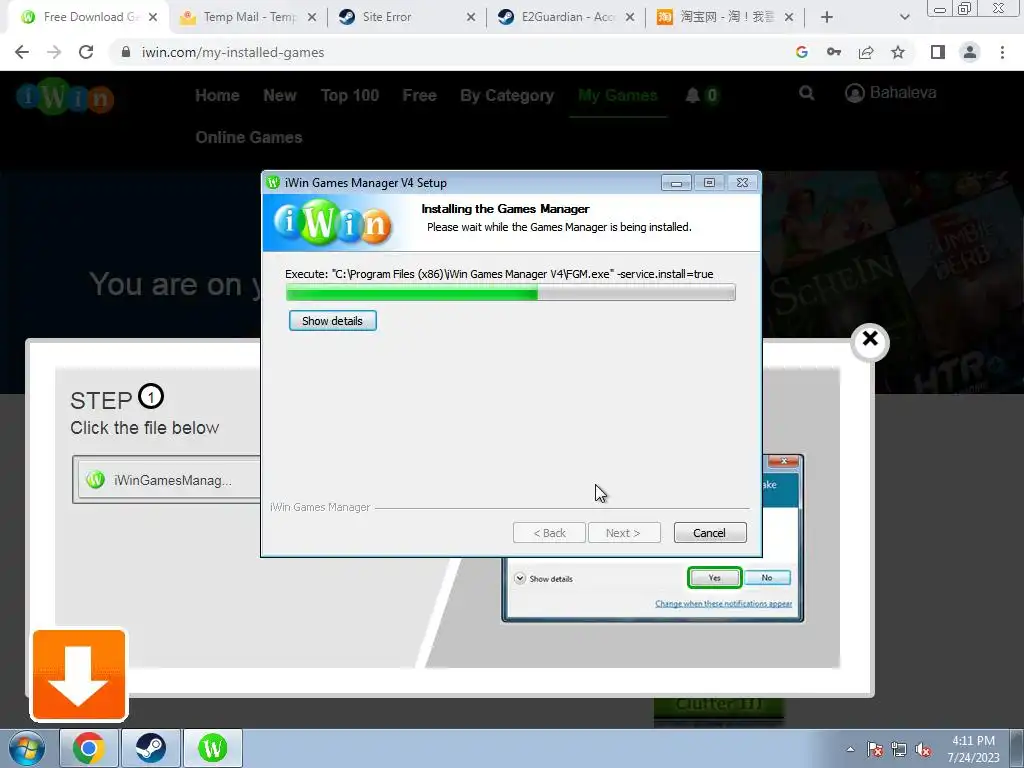The width and height of the screenshot is (1024, 768).
Task: Click the iWin logo on website
Action: 65,97
